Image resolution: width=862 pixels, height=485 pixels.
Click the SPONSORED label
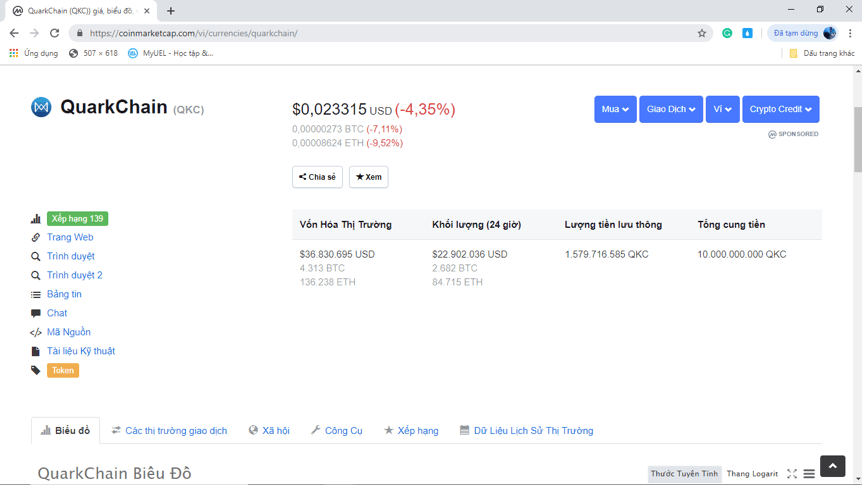(x=793, y=134)
